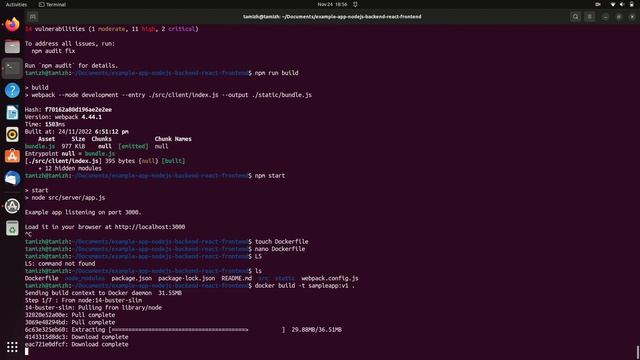Open the volume icon in system tray
This screenshot has height=360, width=640.
point(622,4)
